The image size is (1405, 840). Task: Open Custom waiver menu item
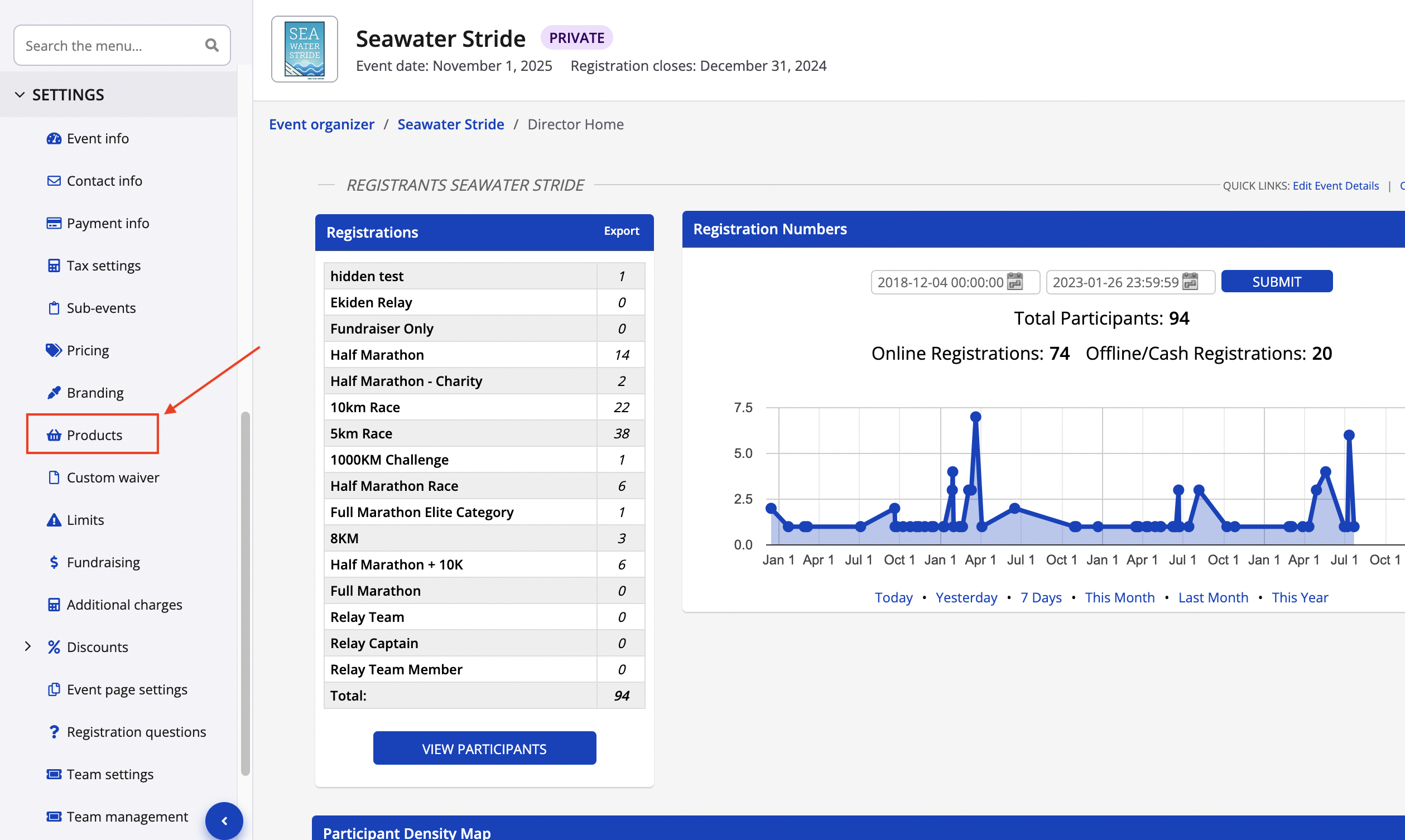pos(113,477)
